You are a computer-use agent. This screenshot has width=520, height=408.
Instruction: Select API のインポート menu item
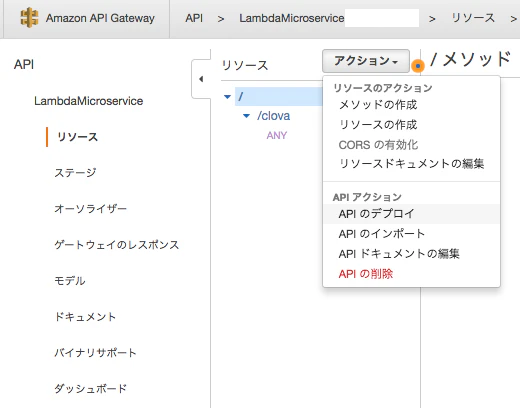pyautogui.click(x=382, y=234)
